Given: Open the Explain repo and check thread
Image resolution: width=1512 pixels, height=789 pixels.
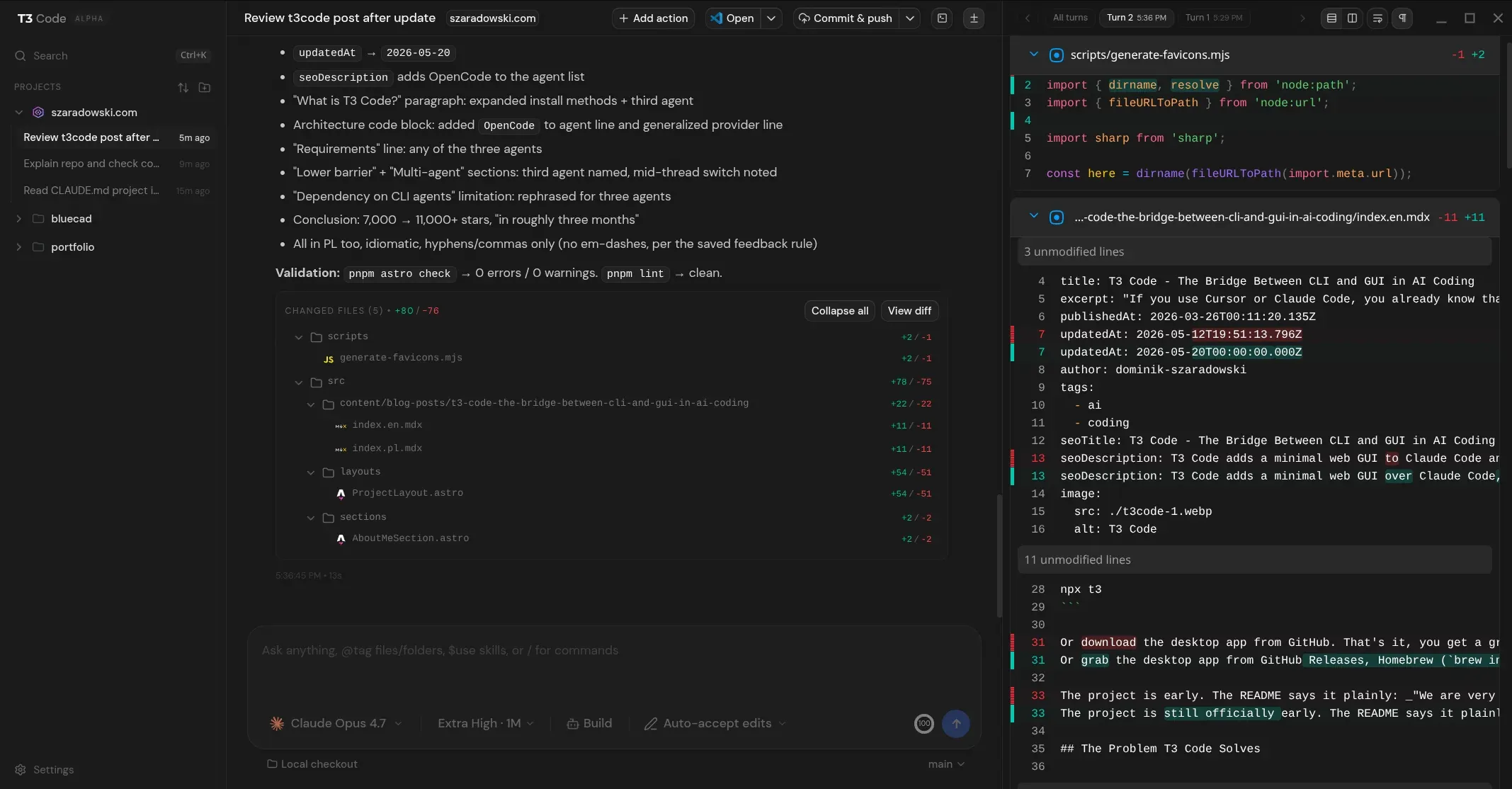Looking at the screenshot, I should (x=115, y=164).
